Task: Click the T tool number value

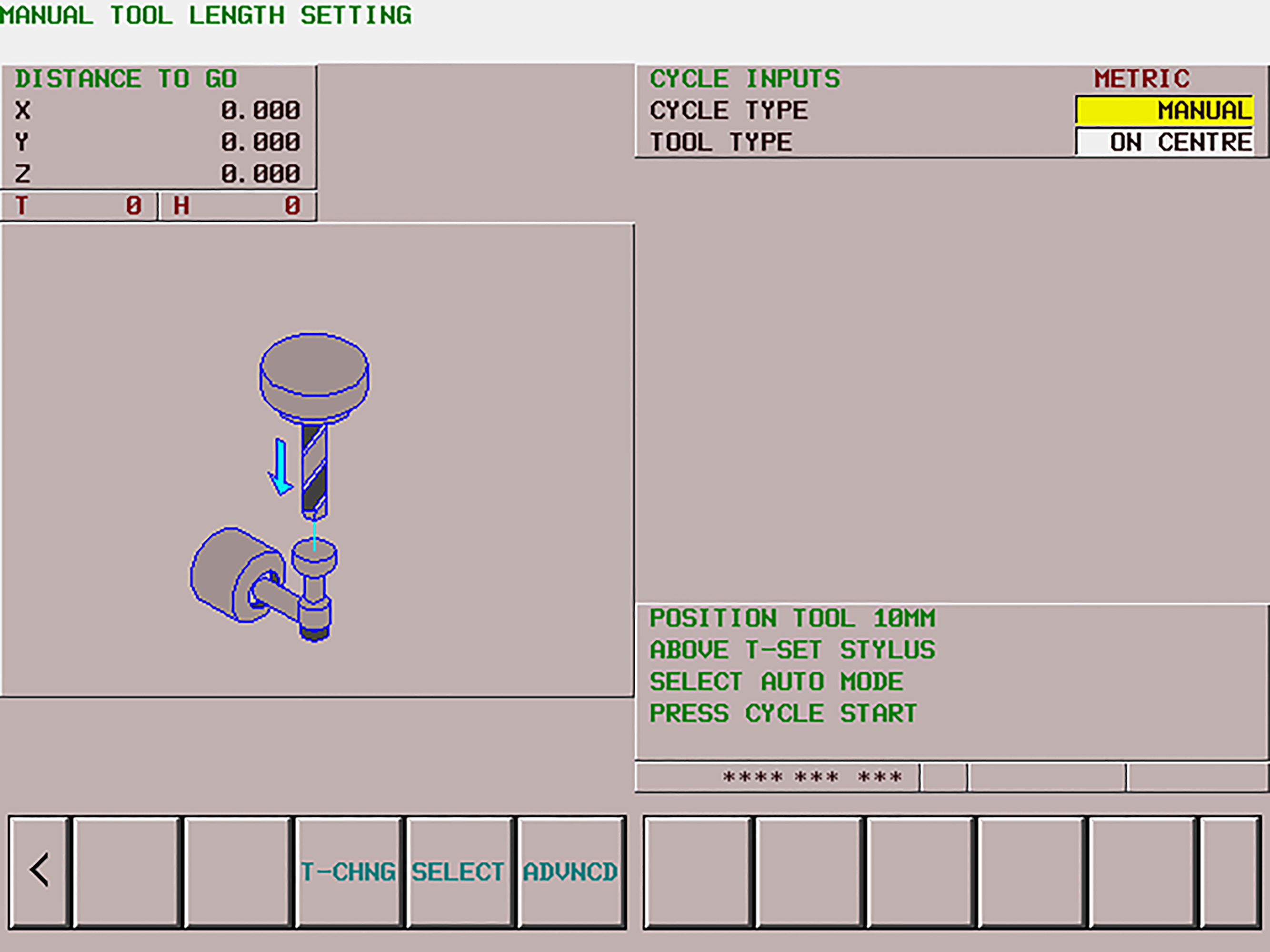Action: (134, 206)
